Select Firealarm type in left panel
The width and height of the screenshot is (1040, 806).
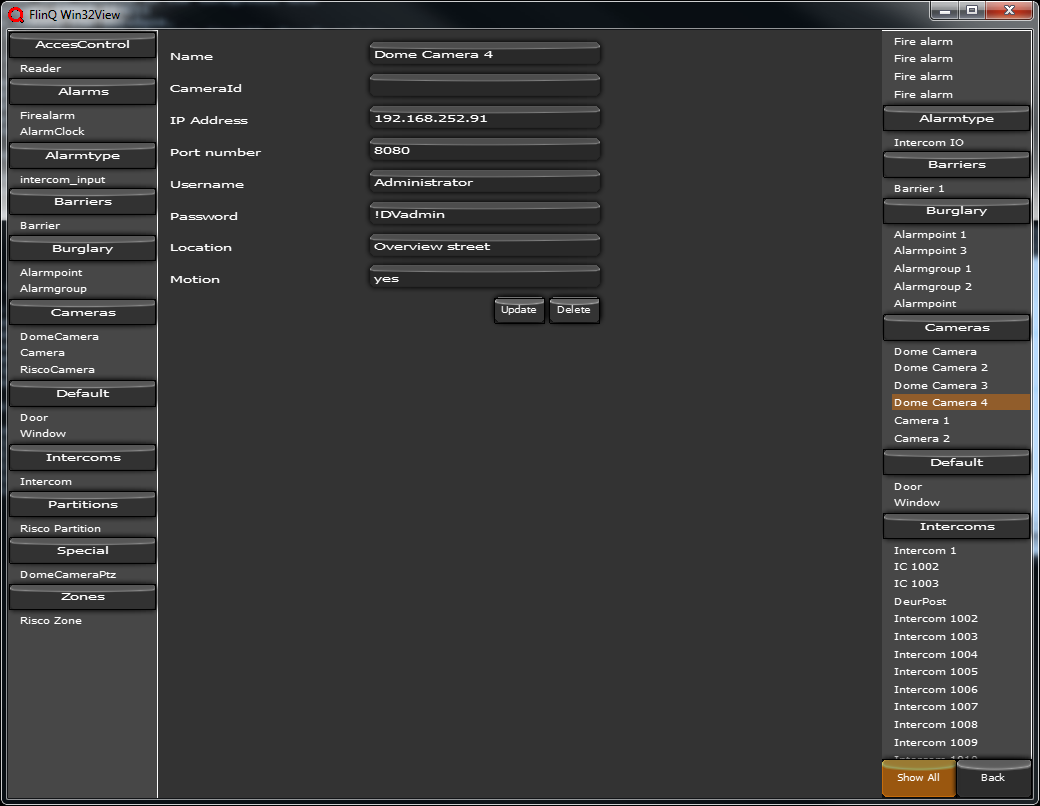[x=47, y=115]
